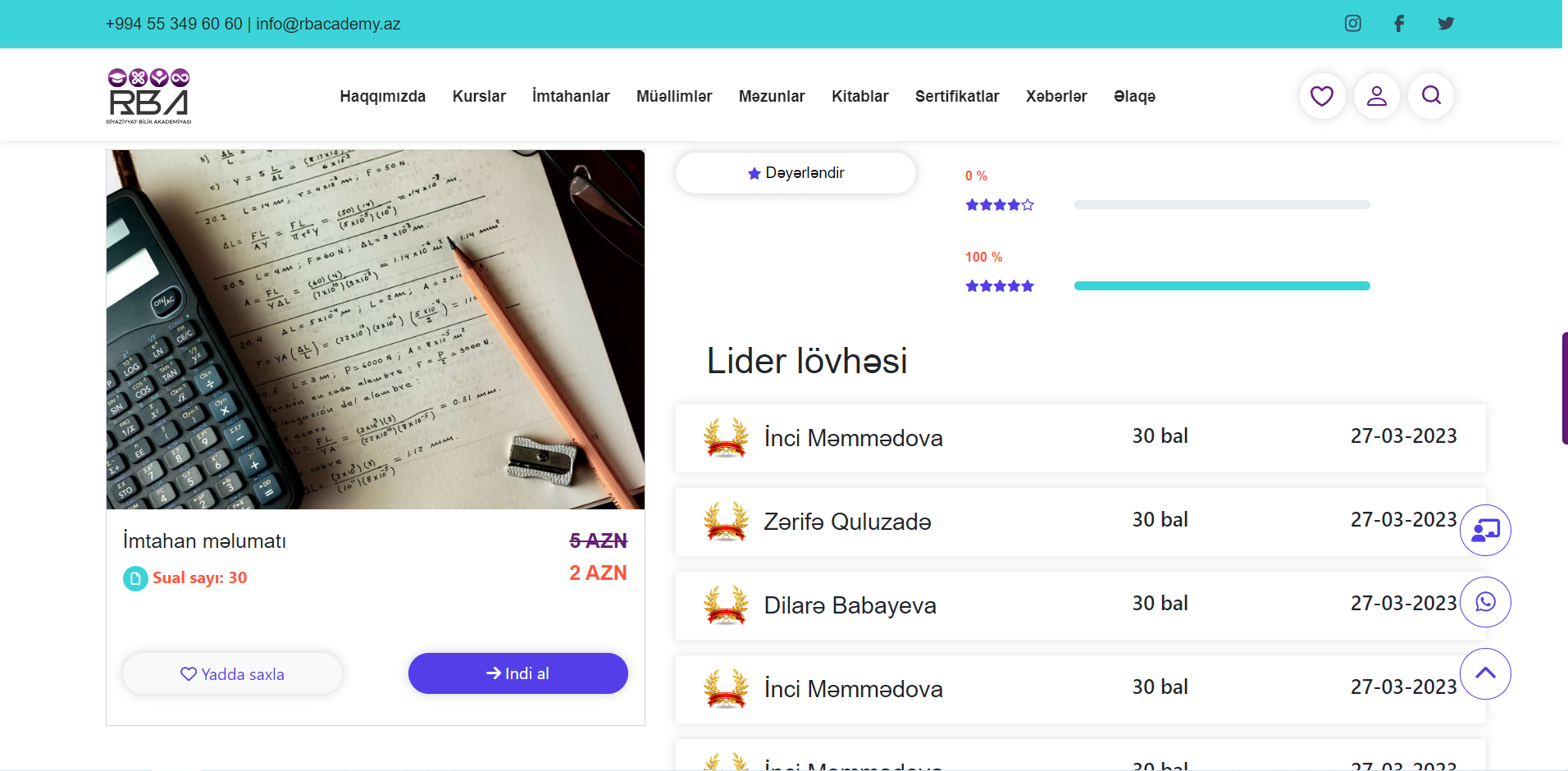The width and height of the screenshot is (1568, 771).
Task: Open the favorites heart icon in header
Action: [x=1322, y=96]
